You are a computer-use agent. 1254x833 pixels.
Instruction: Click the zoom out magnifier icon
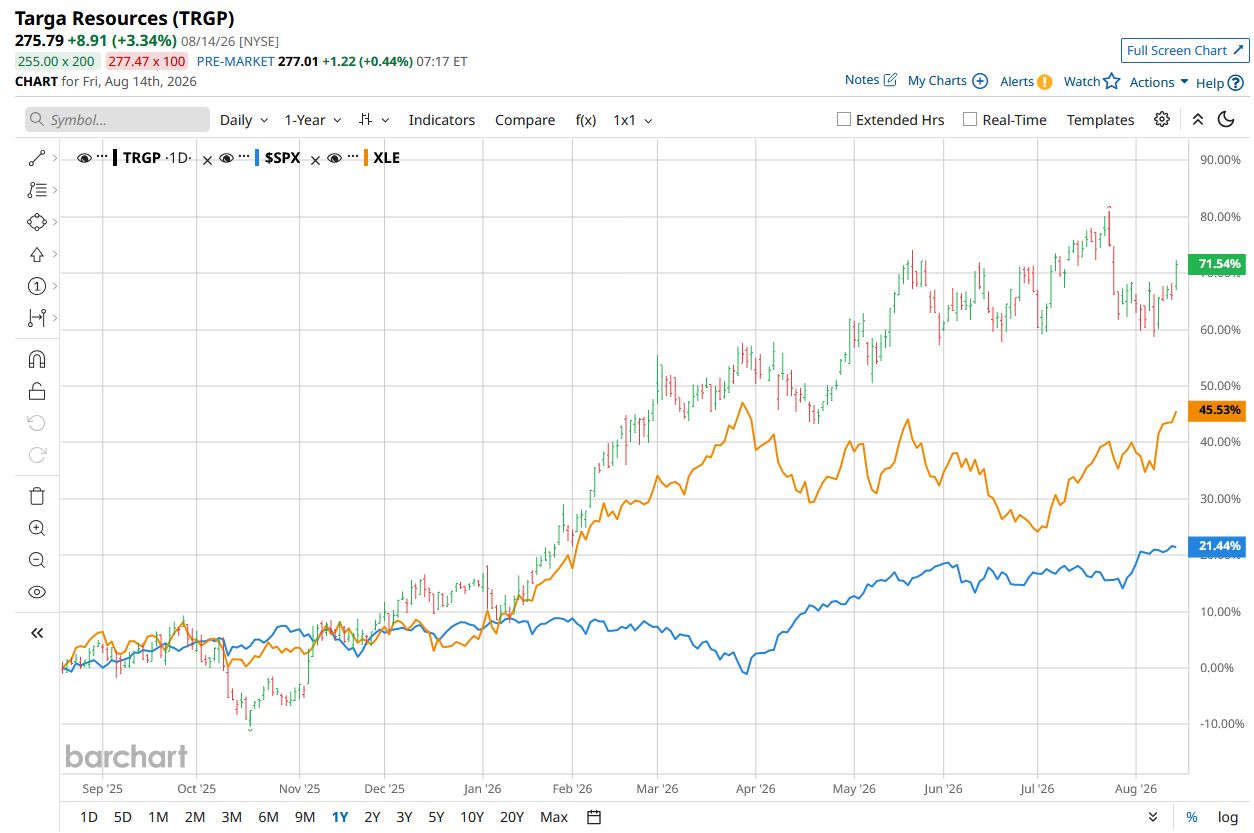tap(37, 560)
